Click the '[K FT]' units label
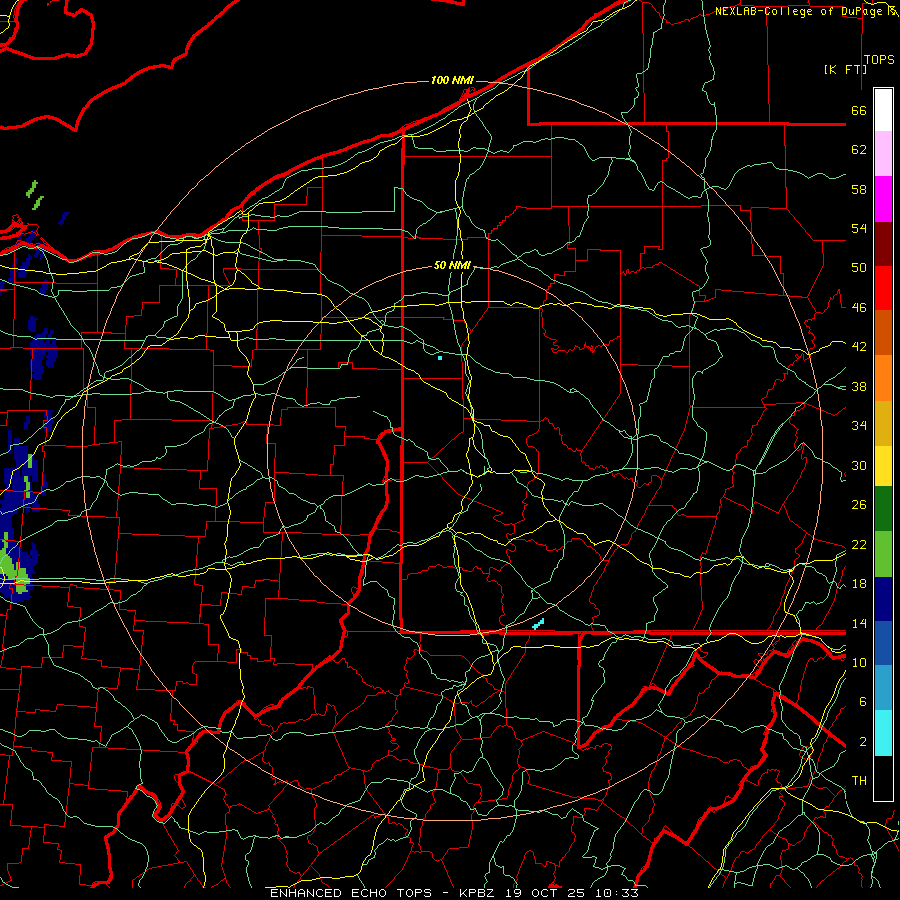This screenshot has height=900, width=900. pyautogui.click(x=845, y=69)
